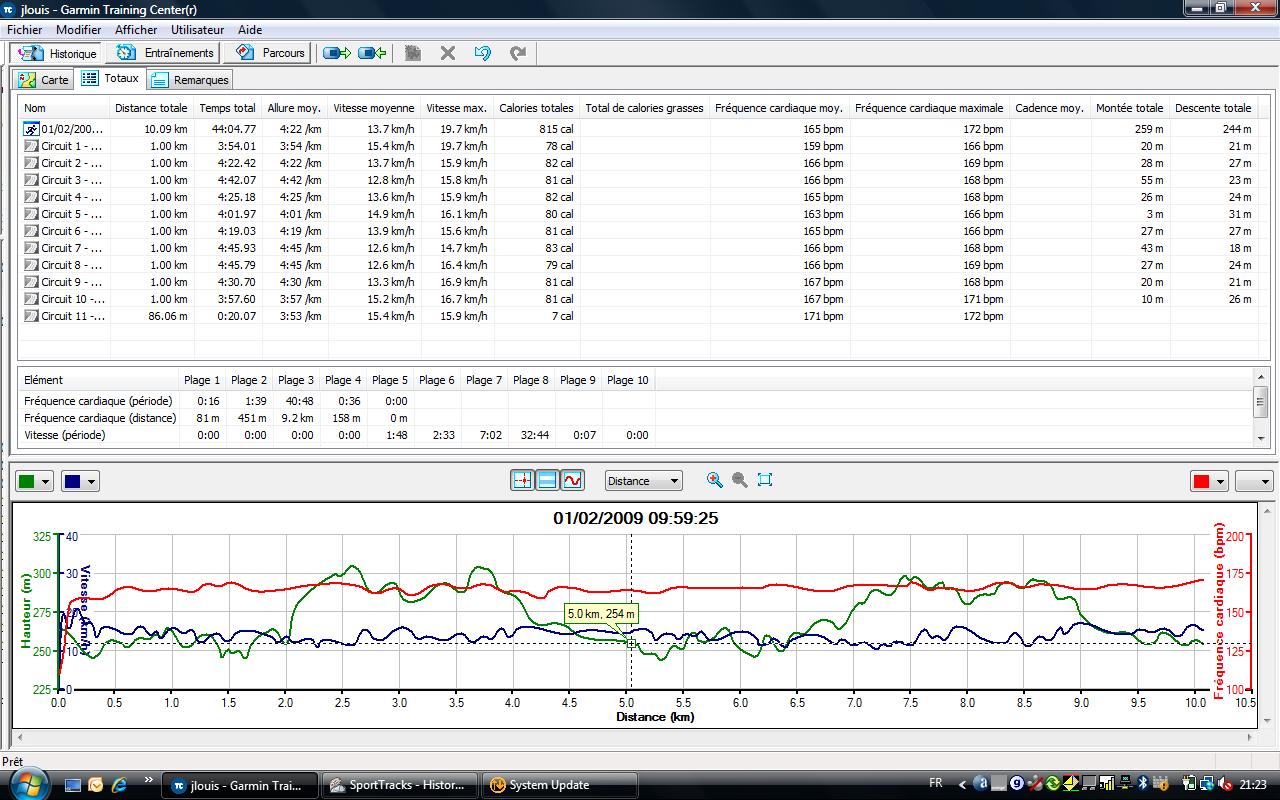Select the Circuit 5 row
Image resolution: width=1280 pixels, height=800 pixels.
[x=645, y=214]
